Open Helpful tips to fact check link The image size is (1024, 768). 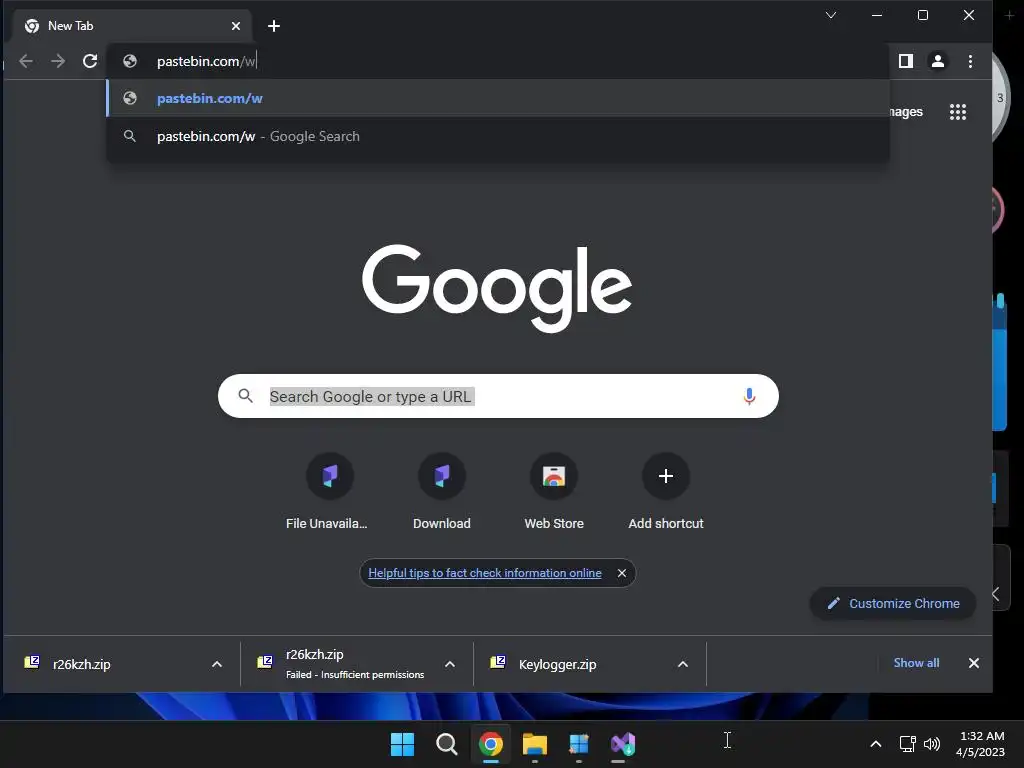(485, 573)
